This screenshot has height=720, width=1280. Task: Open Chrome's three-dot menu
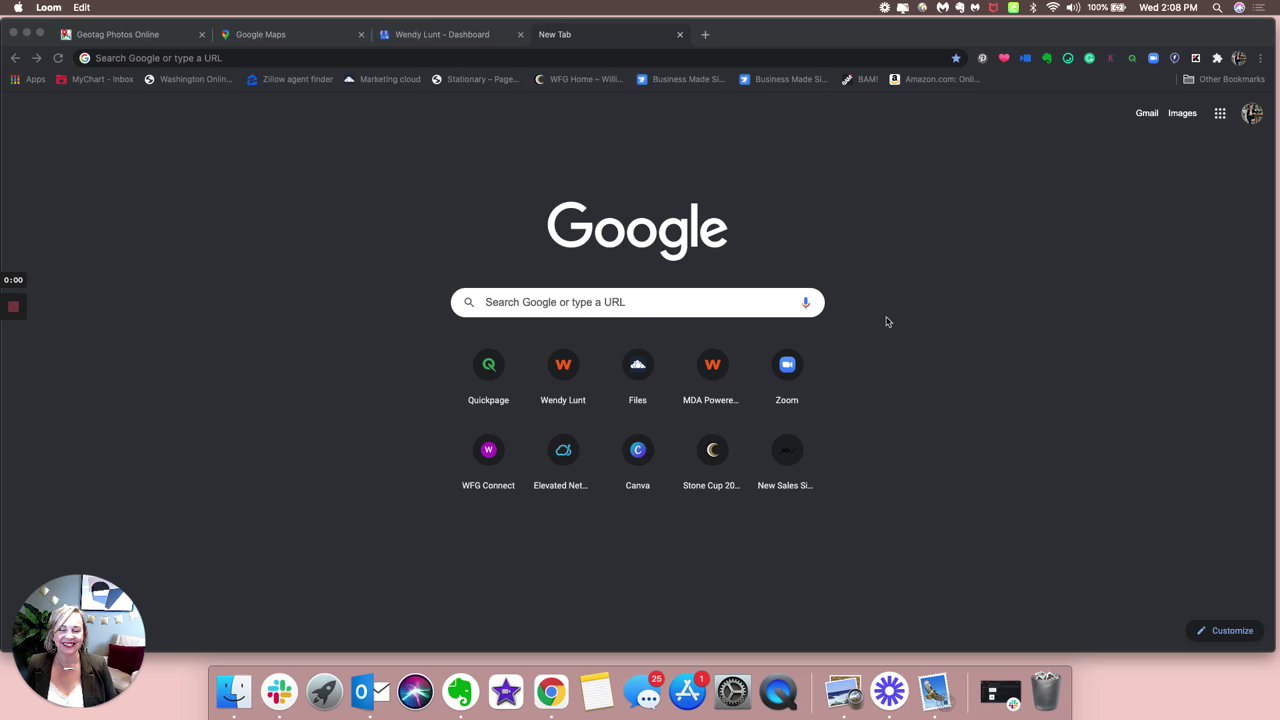coord(1260,58)
